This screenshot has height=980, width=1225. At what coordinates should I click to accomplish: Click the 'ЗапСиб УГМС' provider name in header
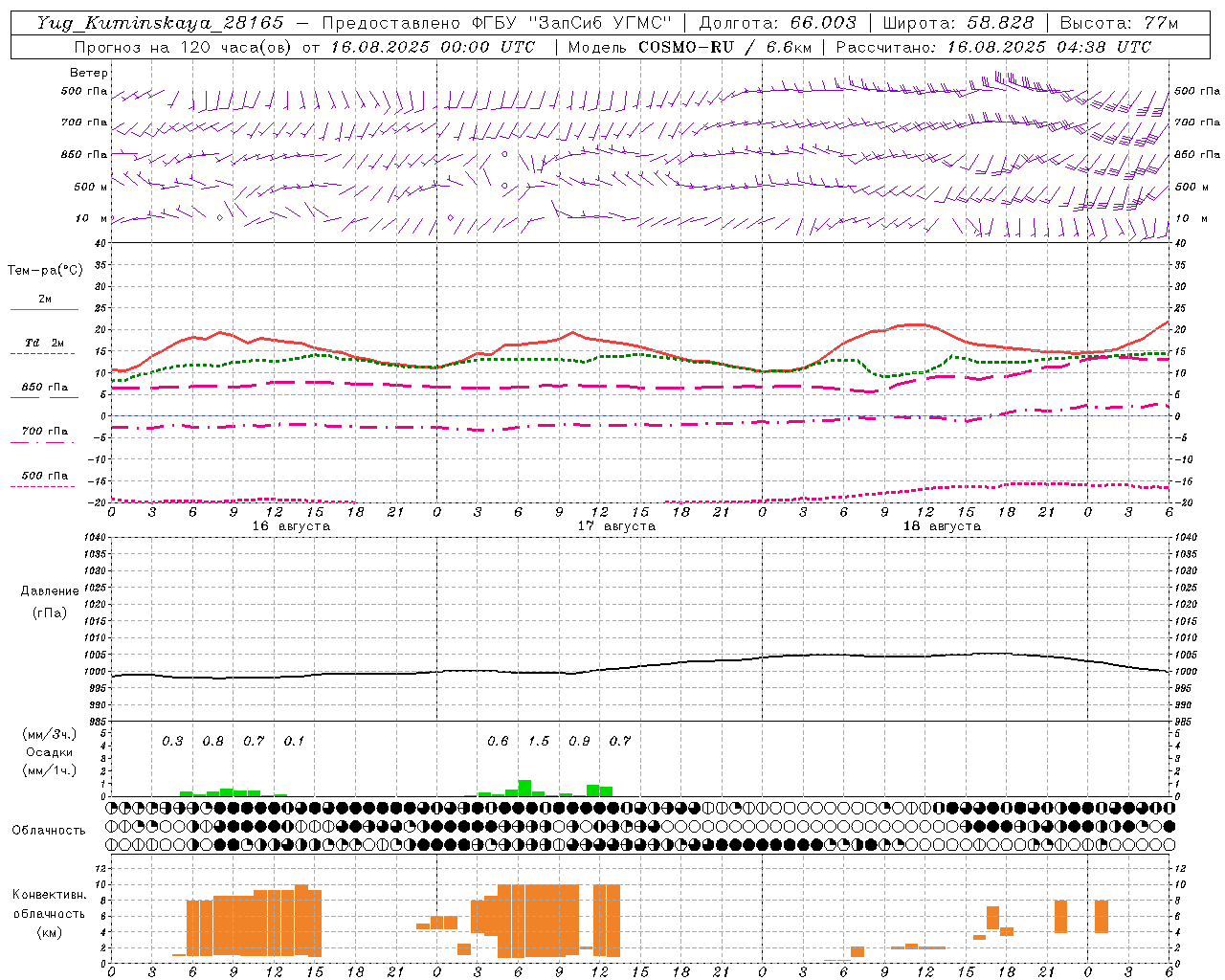pyautogui.click(x=601, y=23)
